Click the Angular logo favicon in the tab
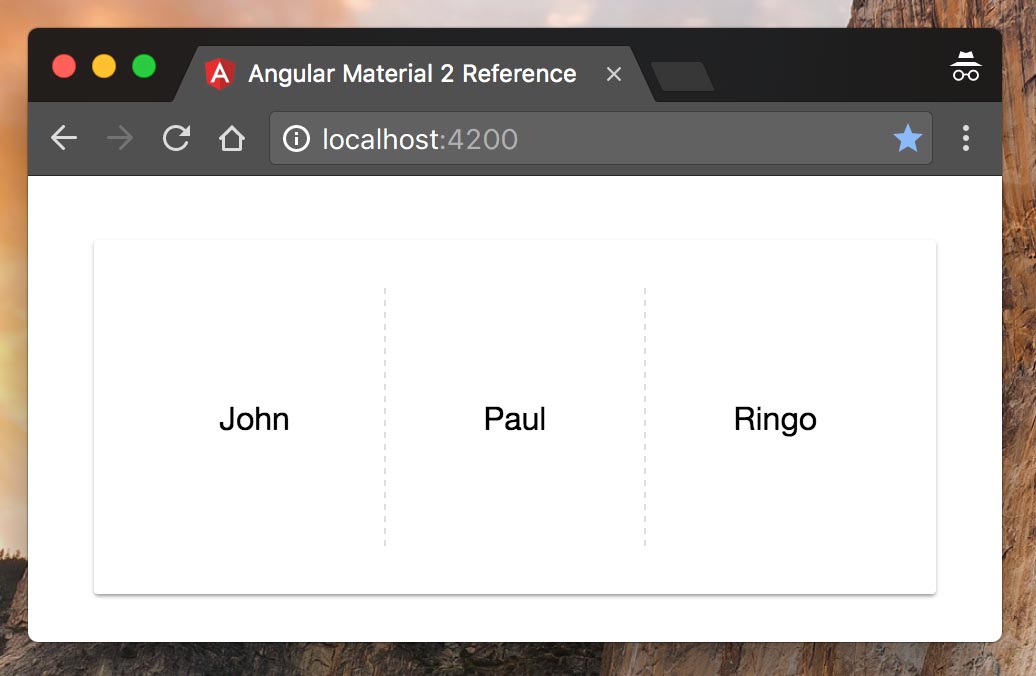 [x=219, y=74]
